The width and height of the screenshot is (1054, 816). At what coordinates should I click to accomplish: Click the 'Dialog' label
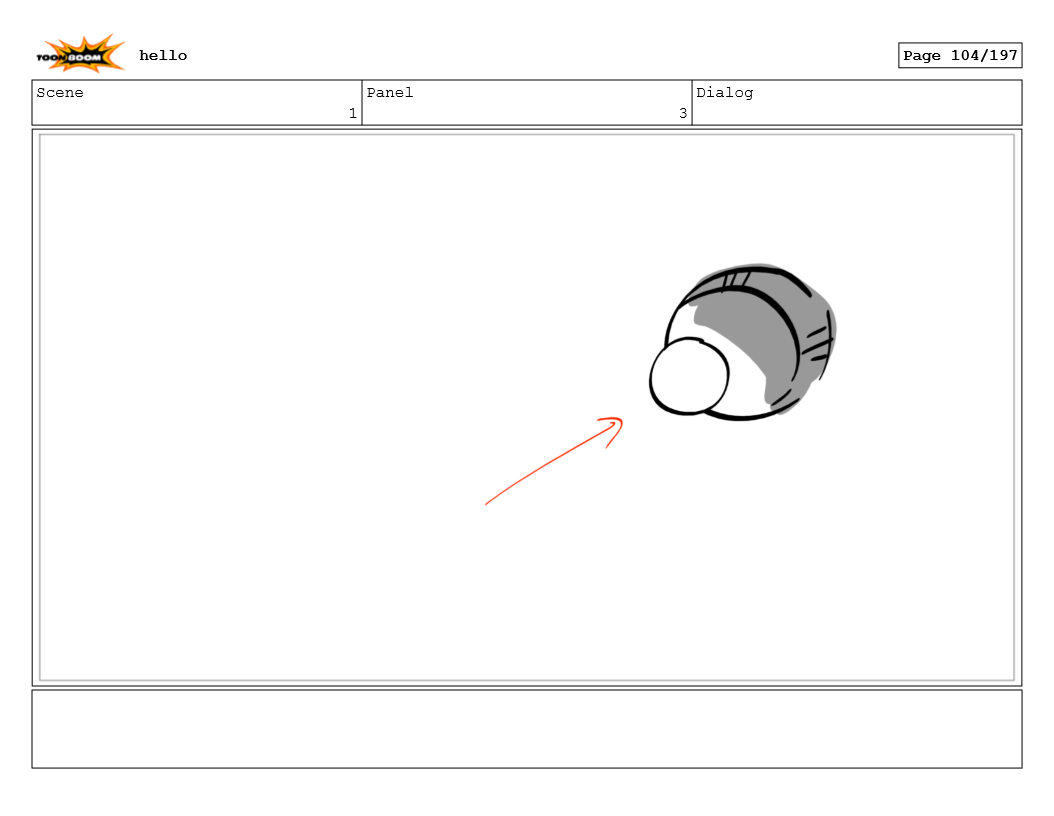(725, 93)
